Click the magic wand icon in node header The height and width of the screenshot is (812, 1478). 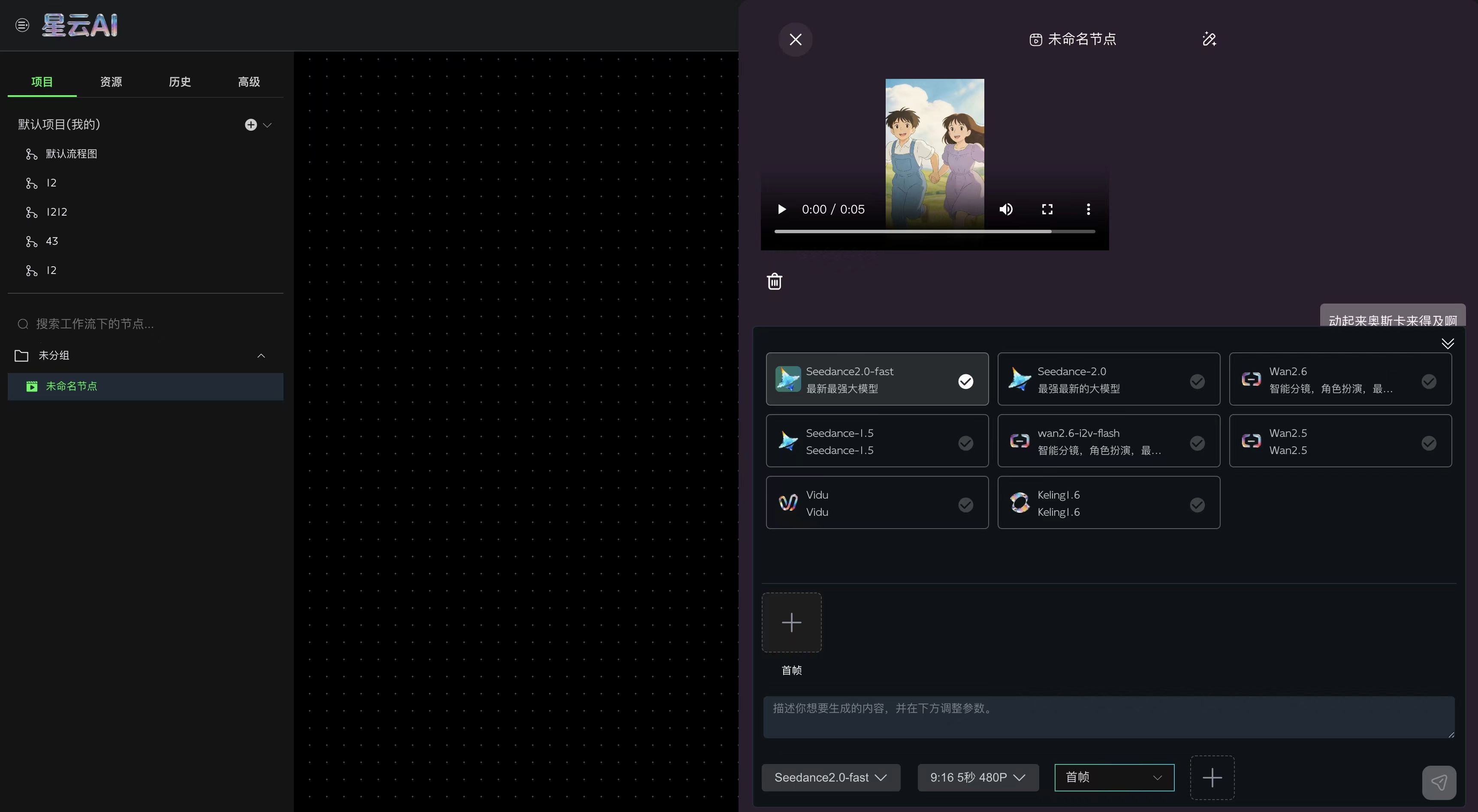click(1209, 39)
